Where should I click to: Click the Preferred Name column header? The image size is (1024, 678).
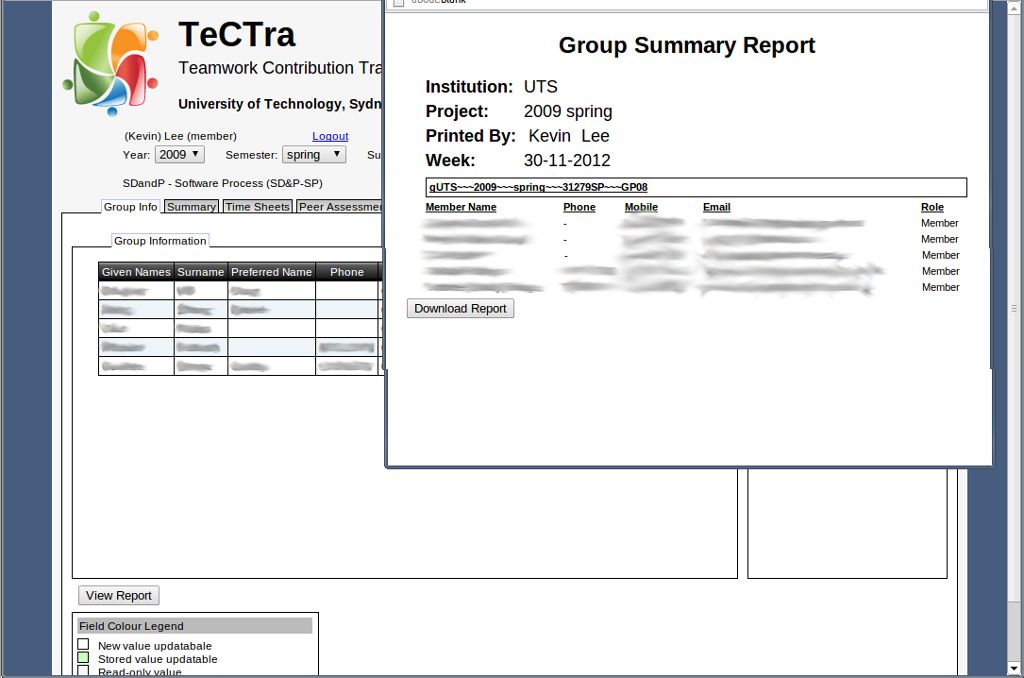272,272
